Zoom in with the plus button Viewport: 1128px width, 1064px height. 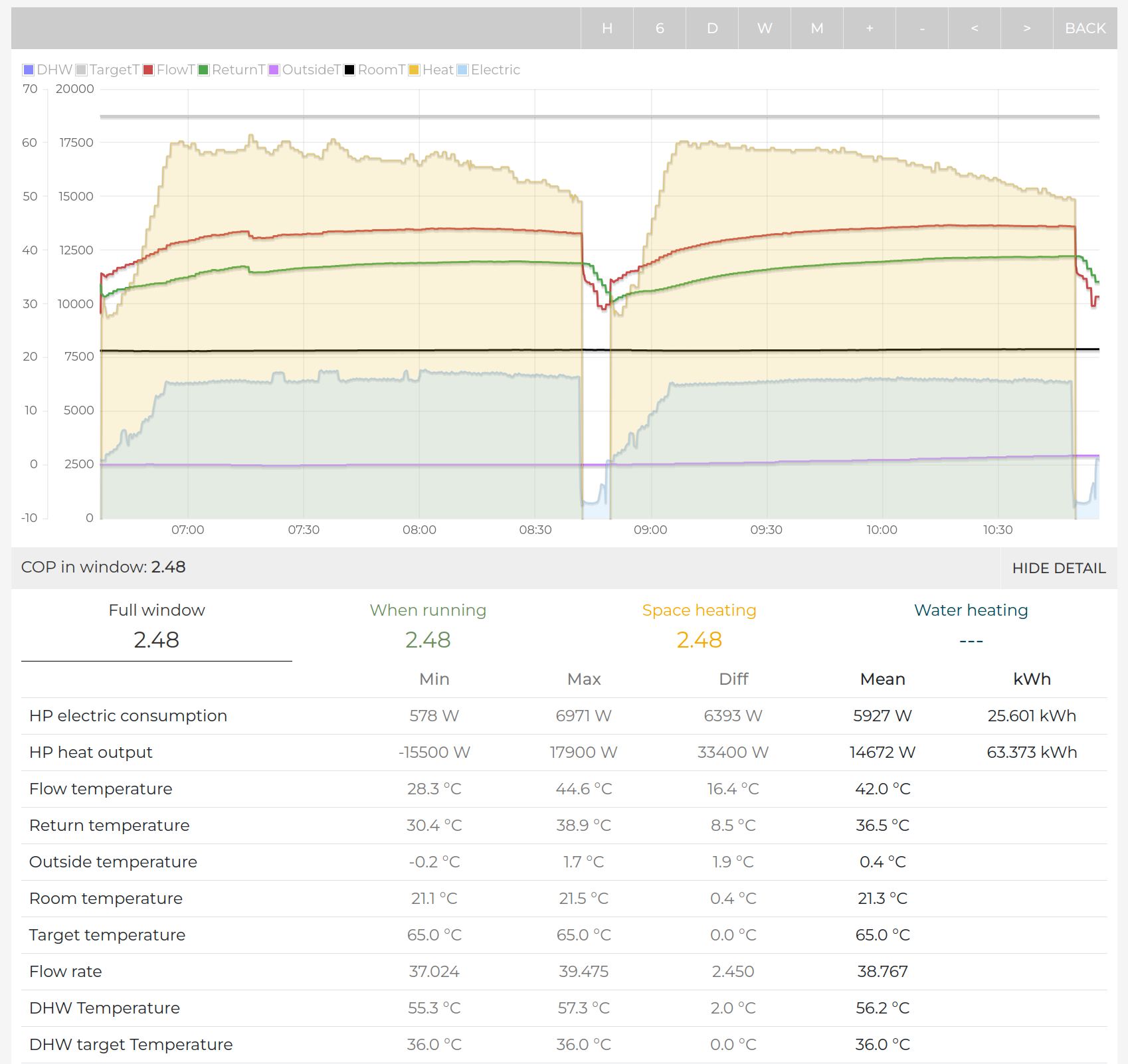tap(870, 28)
